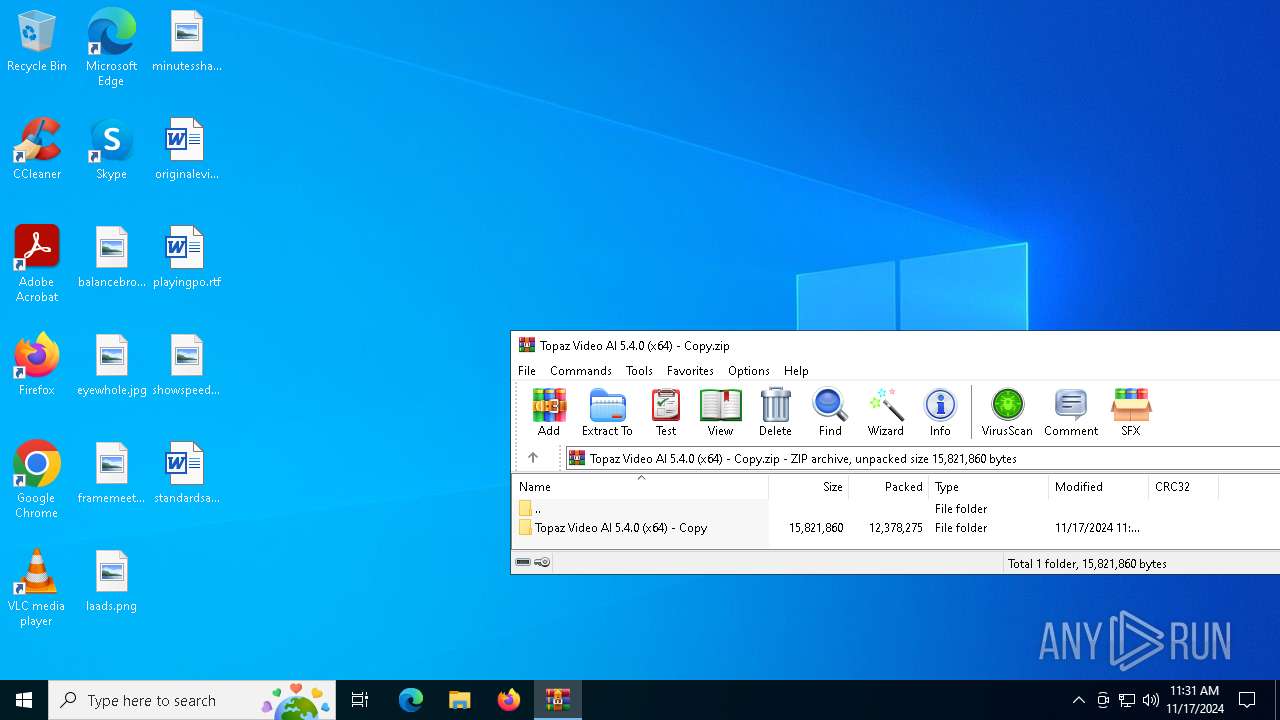This screenshot has height=720, width=1280.
Task: Click the Delete trash icon in WinRAR
Action: pyautogui.click(x=775, y=413)
